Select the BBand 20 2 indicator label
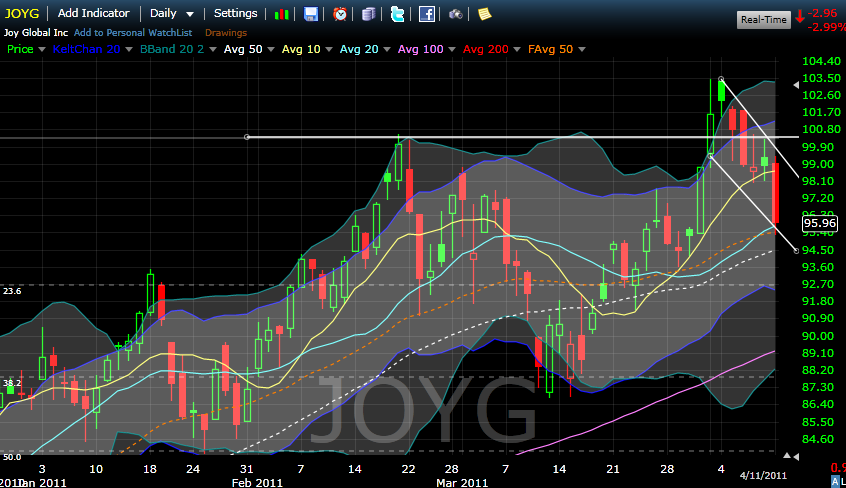The image size is (846, 488). pos(172,49)
